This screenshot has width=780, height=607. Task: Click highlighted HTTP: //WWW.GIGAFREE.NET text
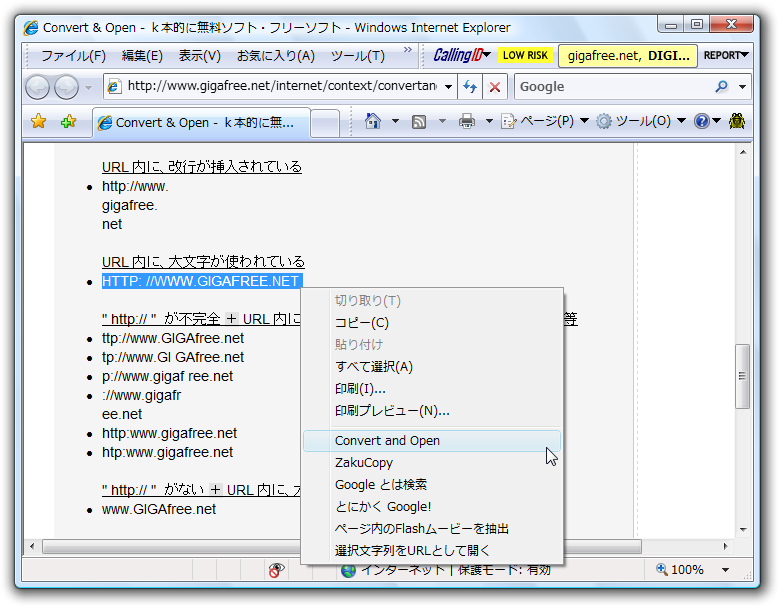[202, 281]
